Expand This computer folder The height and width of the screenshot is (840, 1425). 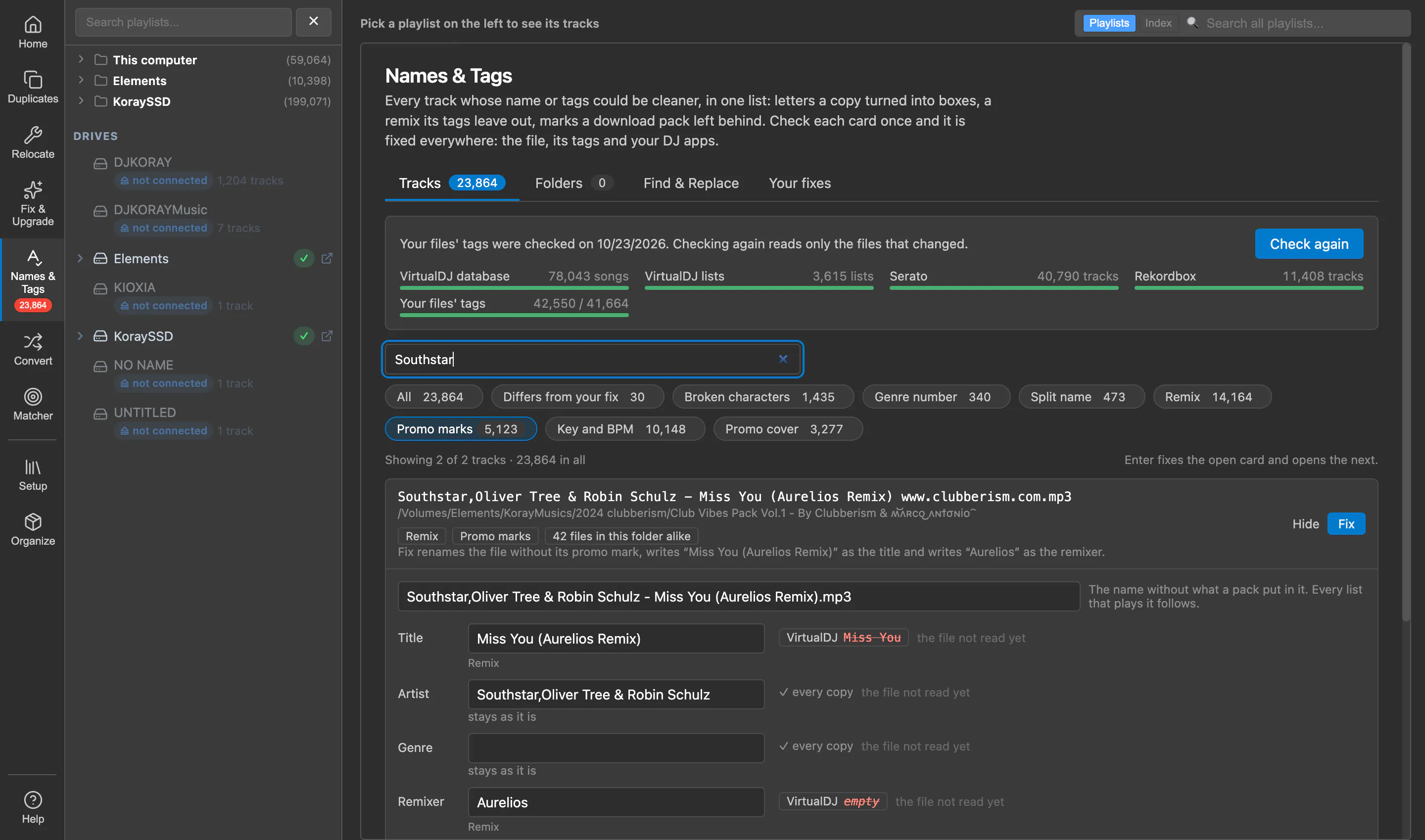click(81, 59)
